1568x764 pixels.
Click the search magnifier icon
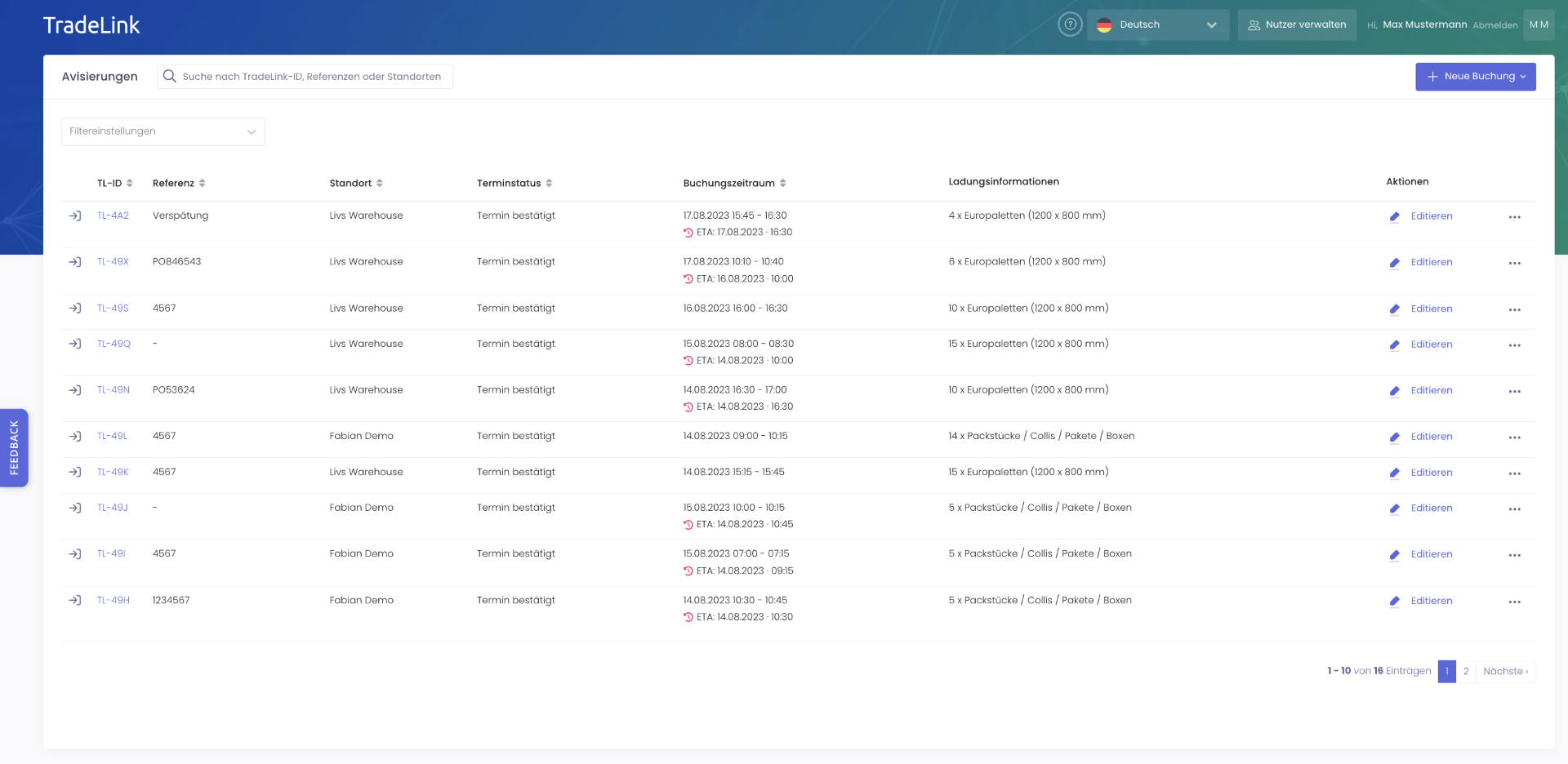click(170, 77)
